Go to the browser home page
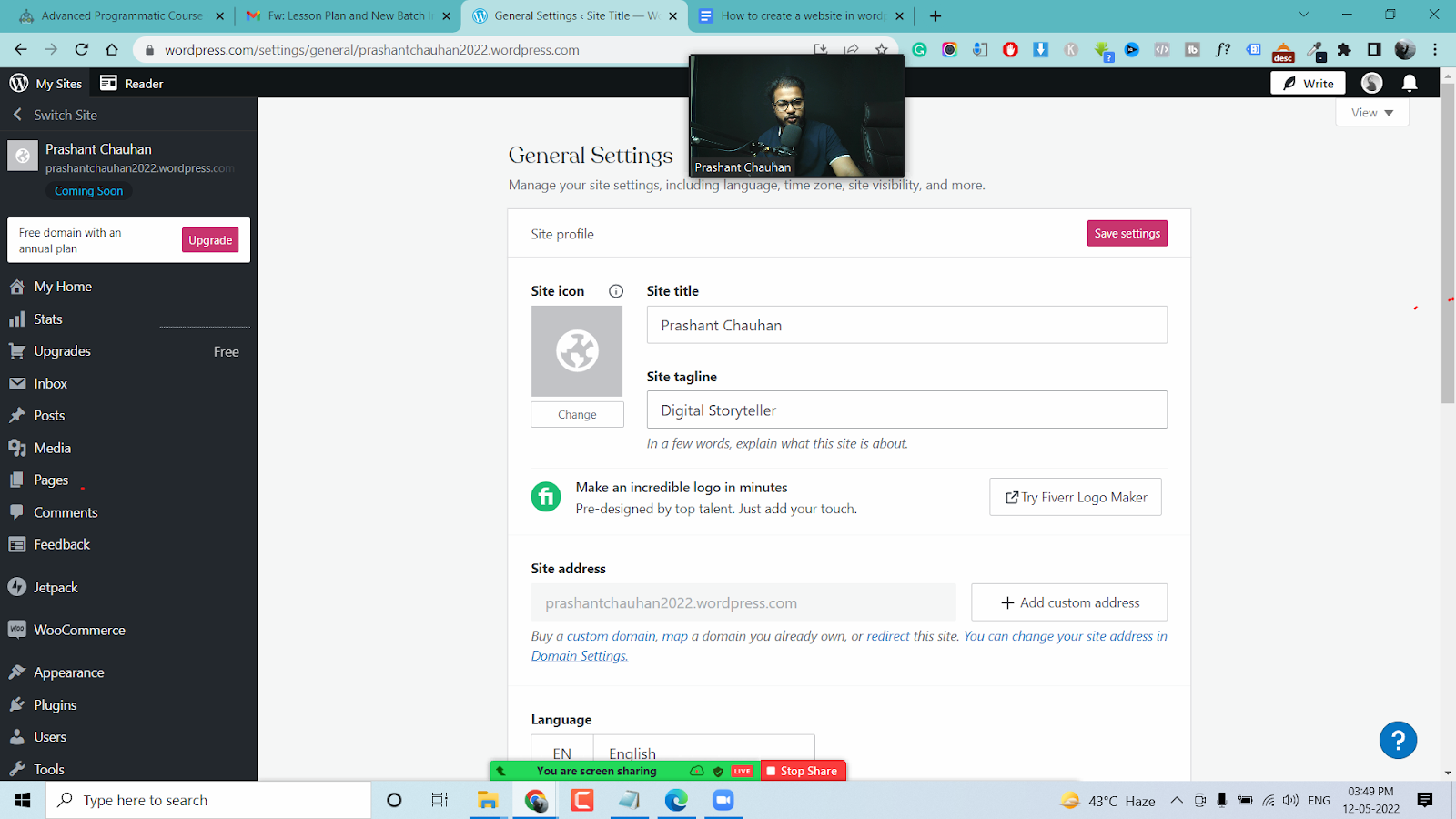 [112, 50]
